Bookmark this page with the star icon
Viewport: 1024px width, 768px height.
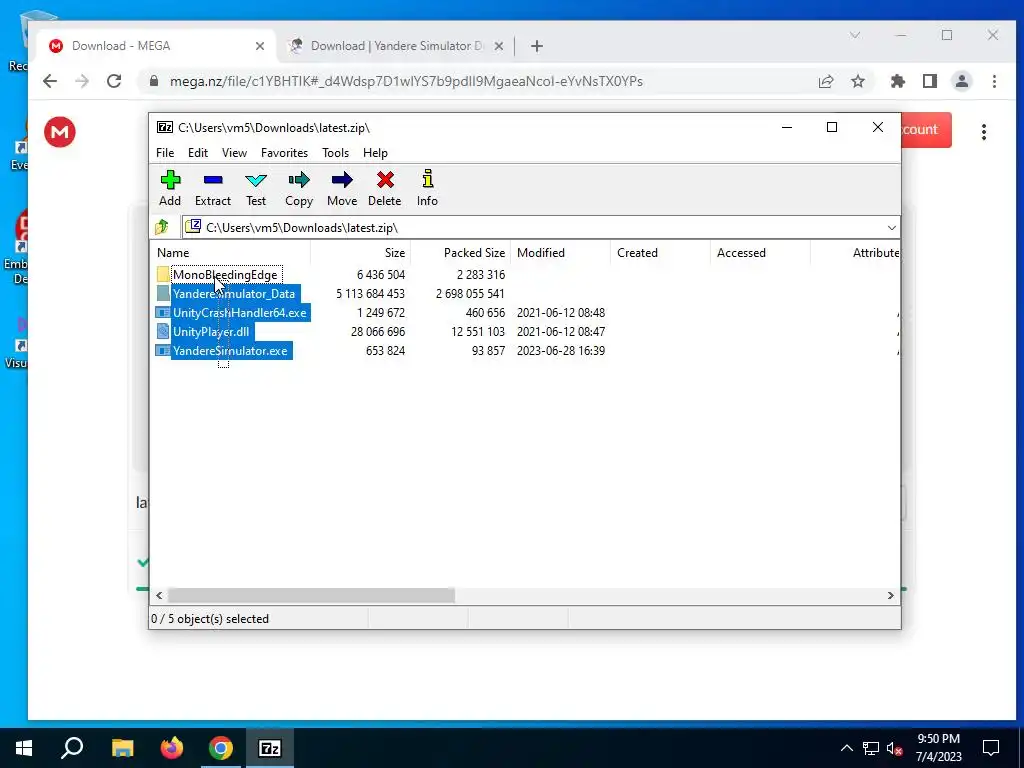(858, 81)
